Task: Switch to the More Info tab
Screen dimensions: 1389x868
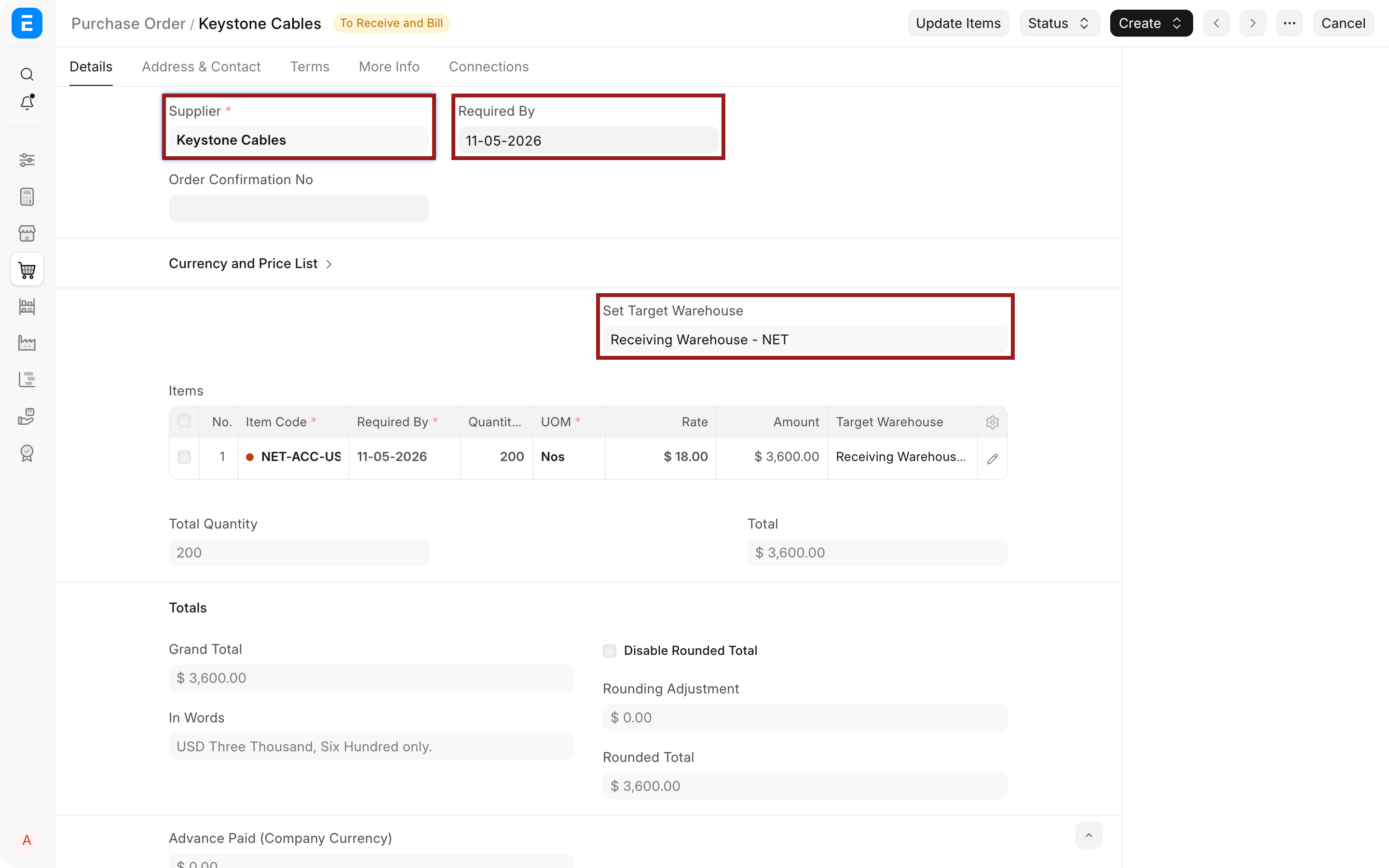Action: 389,67
